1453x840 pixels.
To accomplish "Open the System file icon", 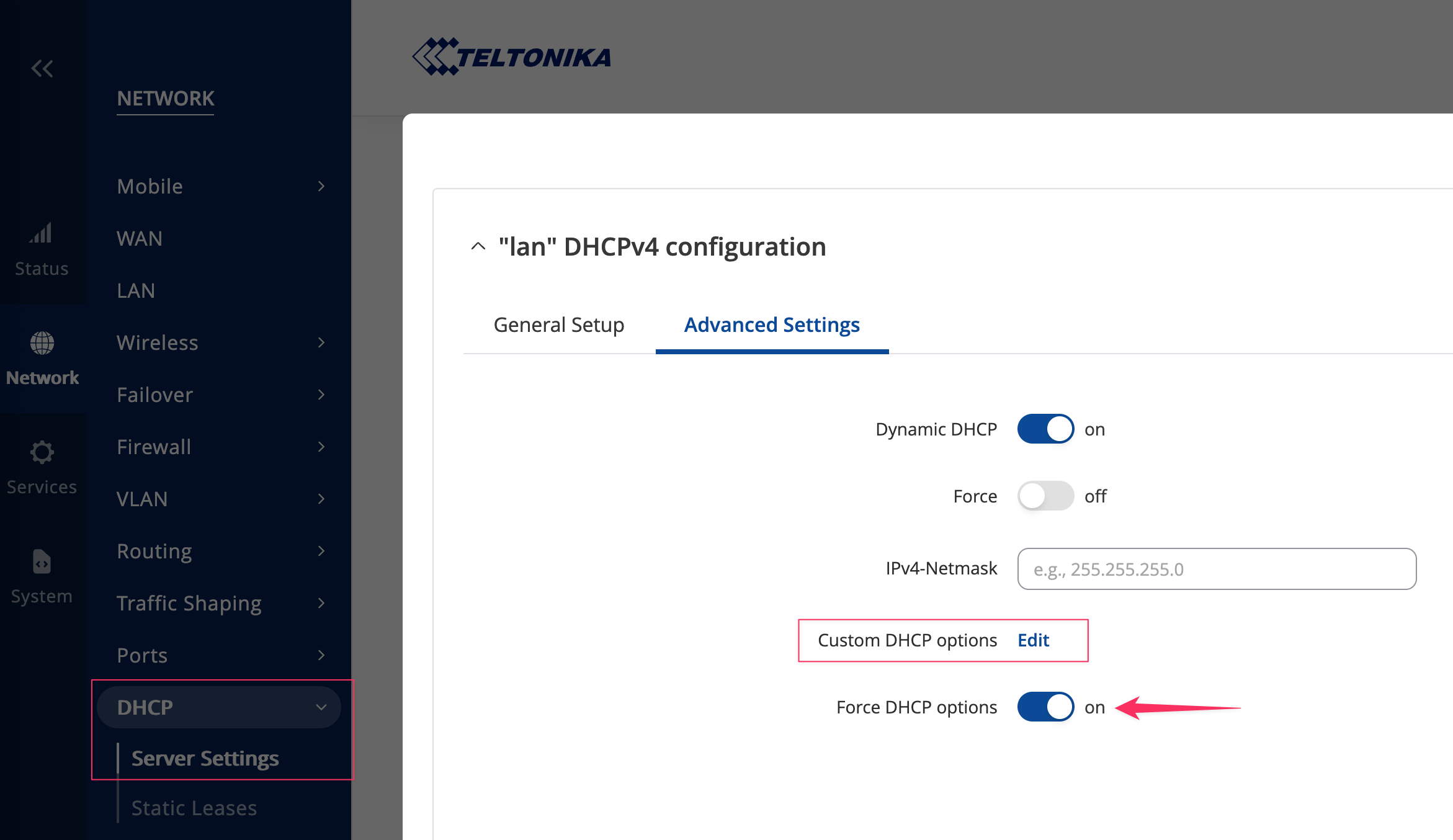I will coord(42,562).
